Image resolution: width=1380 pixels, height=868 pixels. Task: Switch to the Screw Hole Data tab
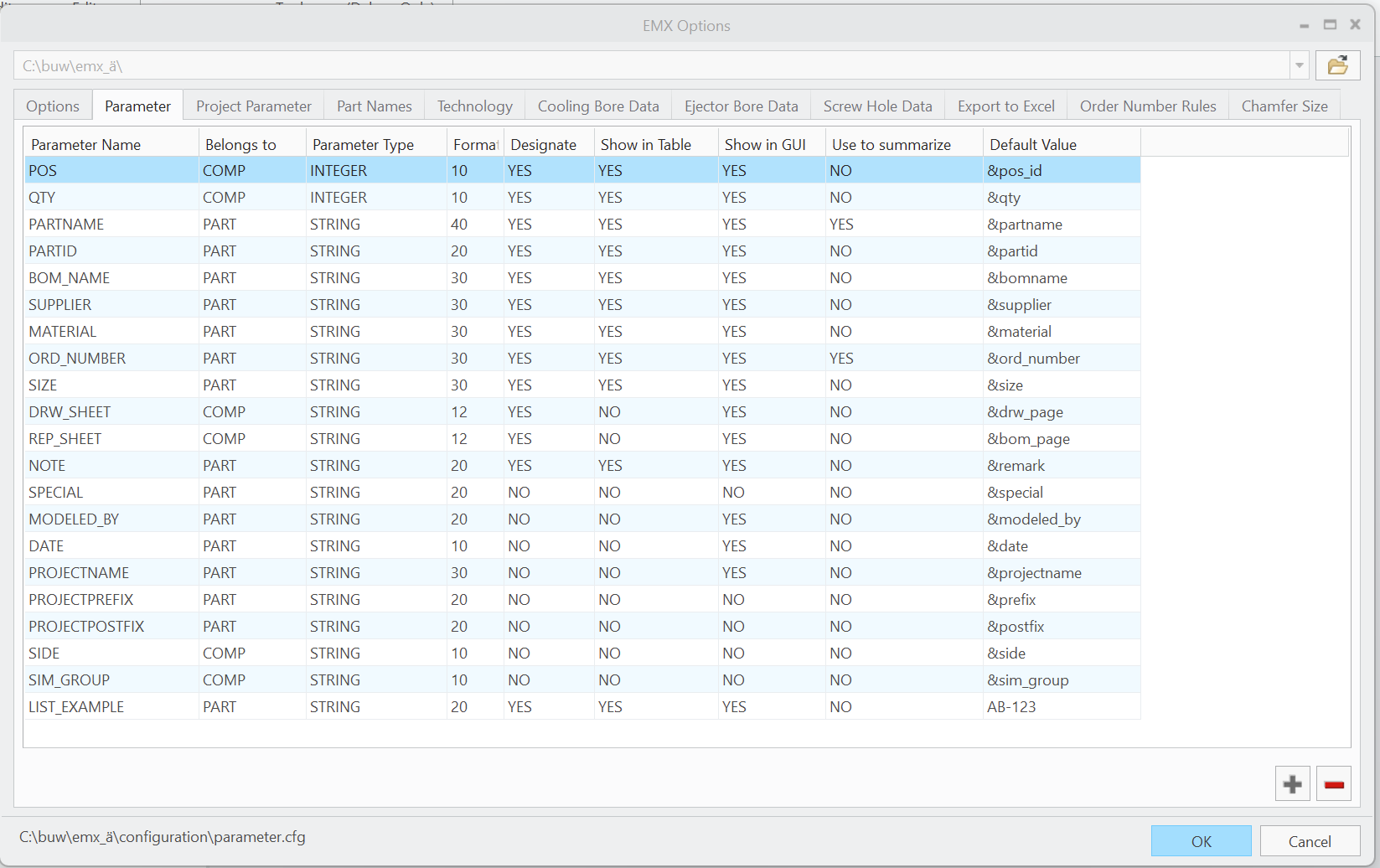[877, 106]
